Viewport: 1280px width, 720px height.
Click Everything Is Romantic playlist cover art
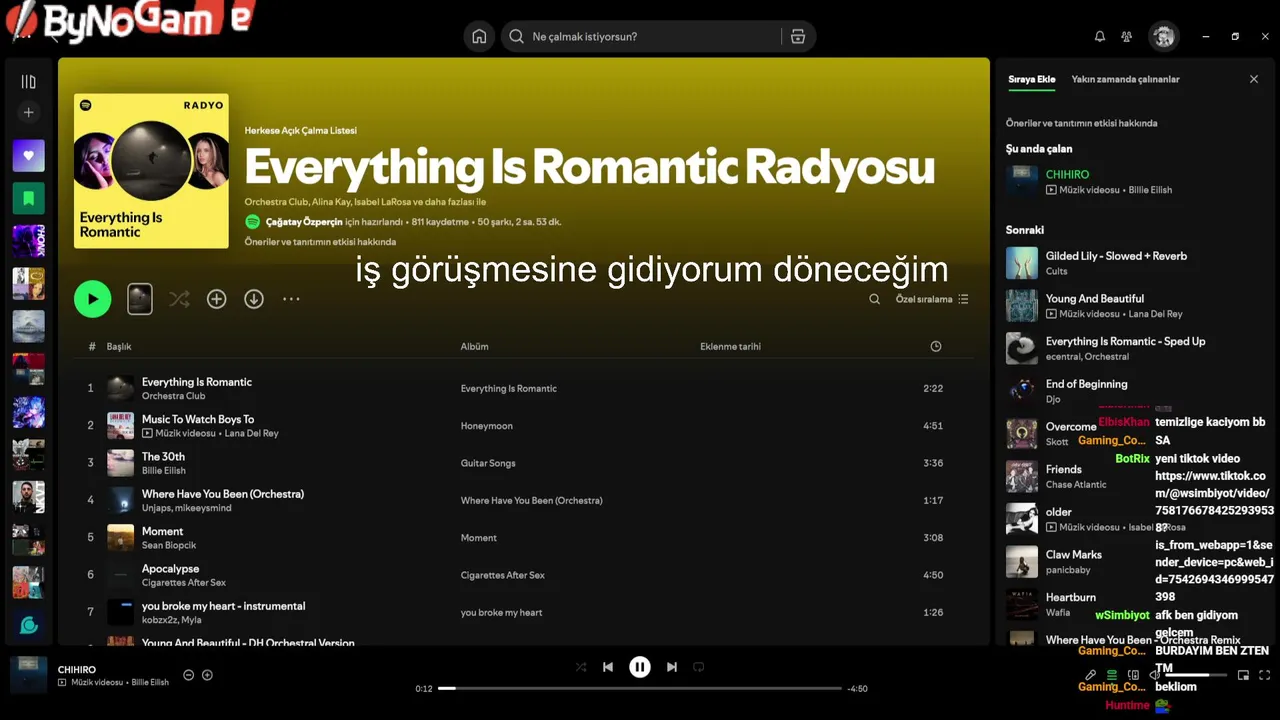pos(151,171)
